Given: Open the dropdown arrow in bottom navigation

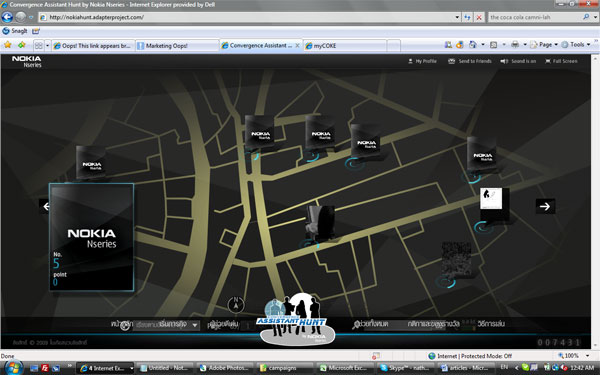Looking at the screenshot, I should click(x=195, y=325).
